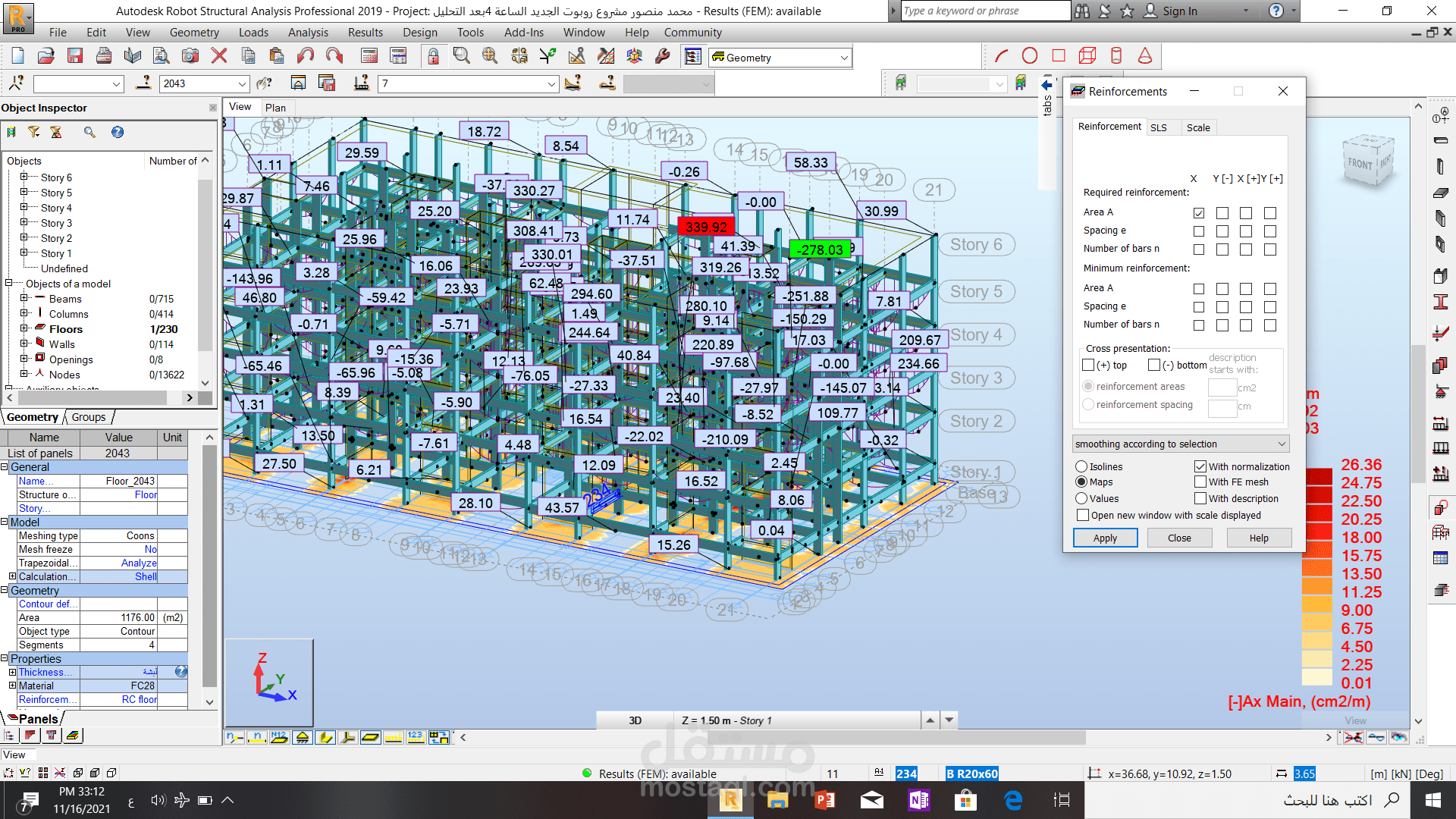Click the Apply button

coord(1105,538)
